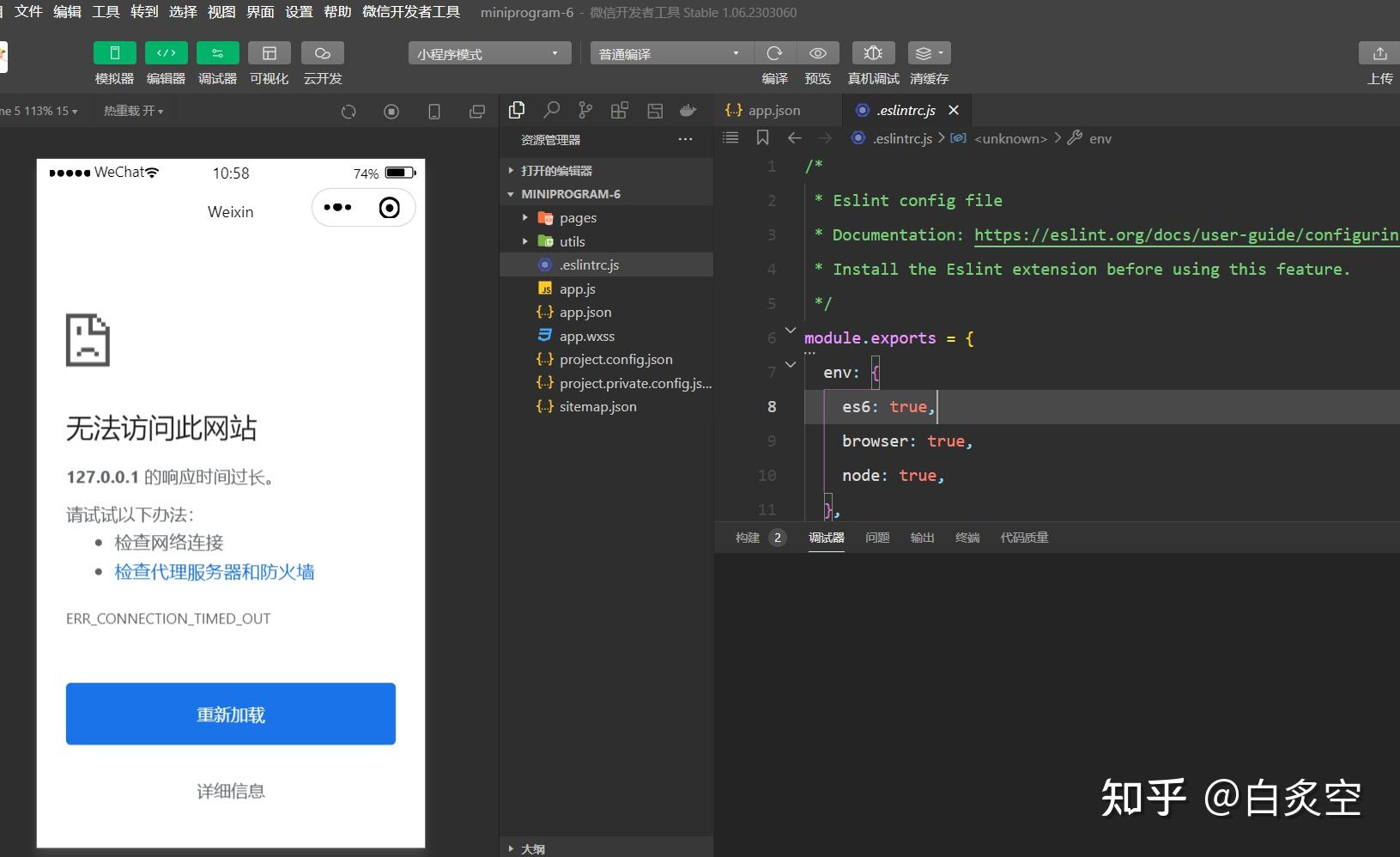The height and width of the screenshot is (857, 1400).
Task: Click the simulator refresh icon
Action: coord(348,112)
